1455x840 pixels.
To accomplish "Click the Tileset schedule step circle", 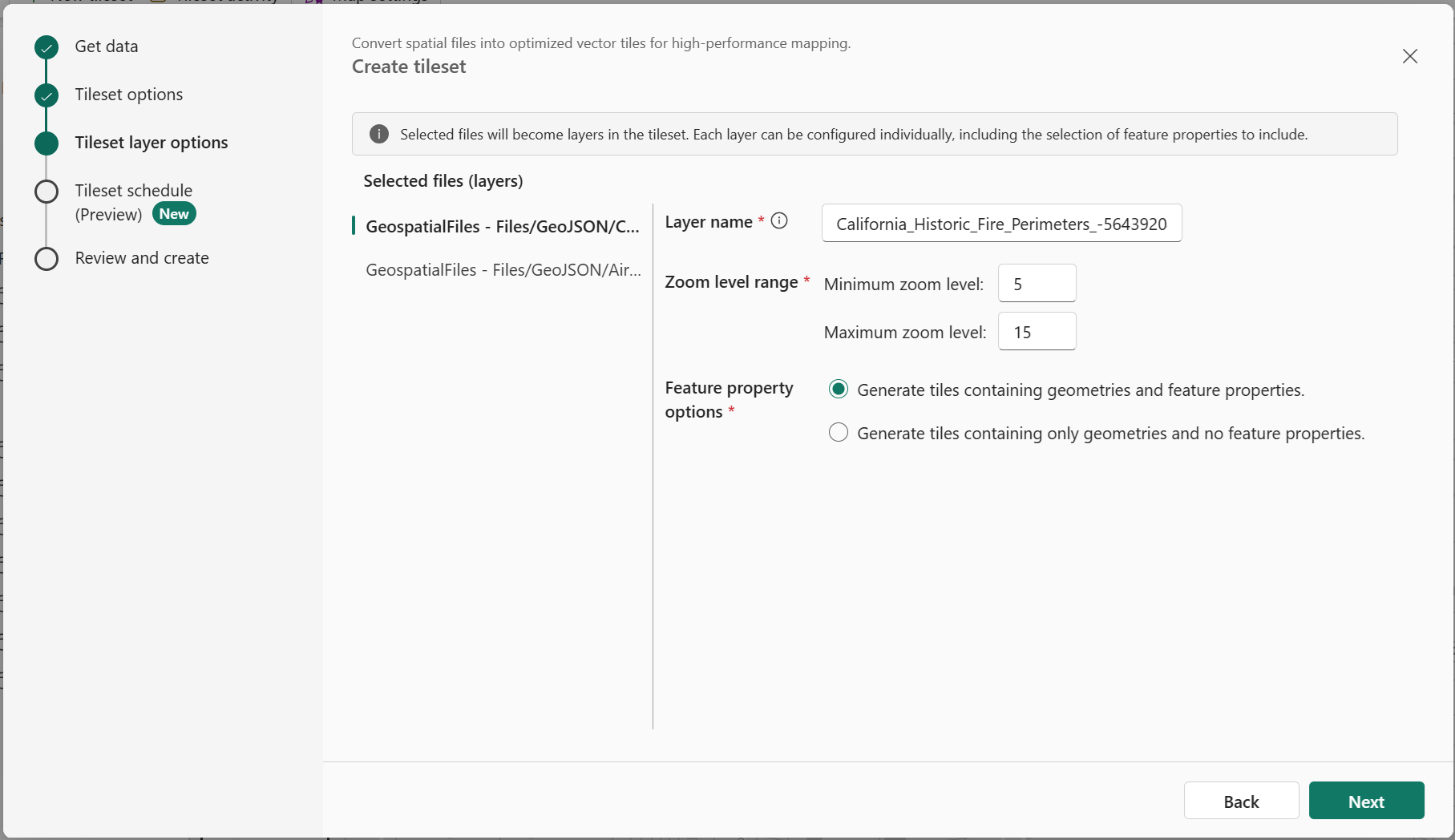I will click(x=46, y=192).
